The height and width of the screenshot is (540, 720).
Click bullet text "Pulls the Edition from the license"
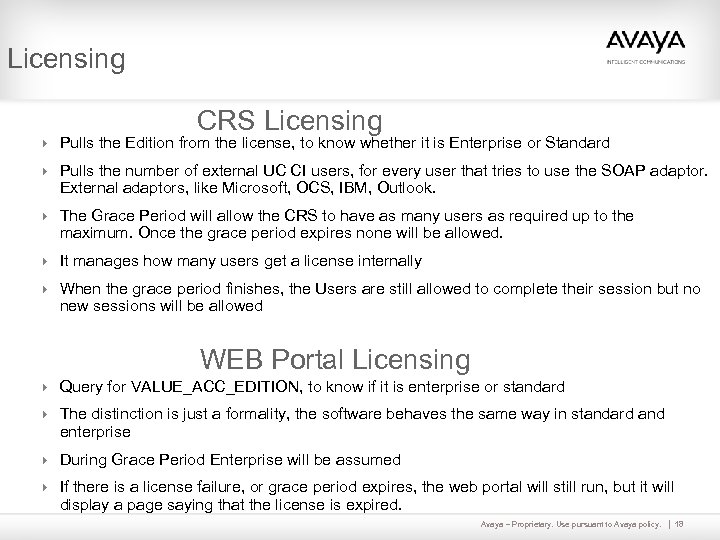(x=175, y=143)
